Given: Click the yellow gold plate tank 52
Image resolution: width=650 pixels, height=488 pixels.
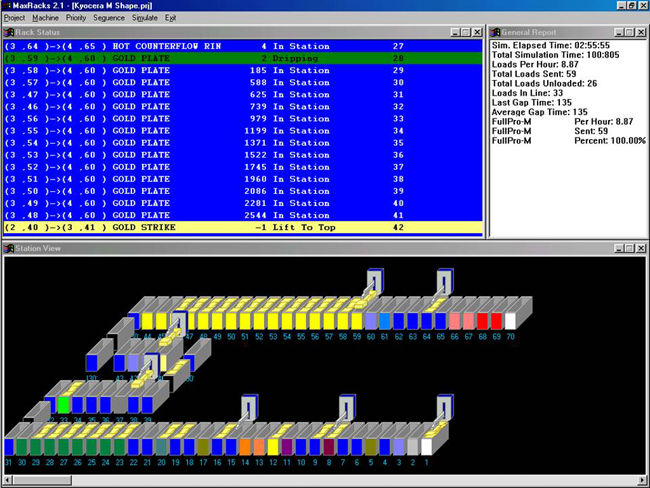Looking at the screenshot, I should pos(259,321).
